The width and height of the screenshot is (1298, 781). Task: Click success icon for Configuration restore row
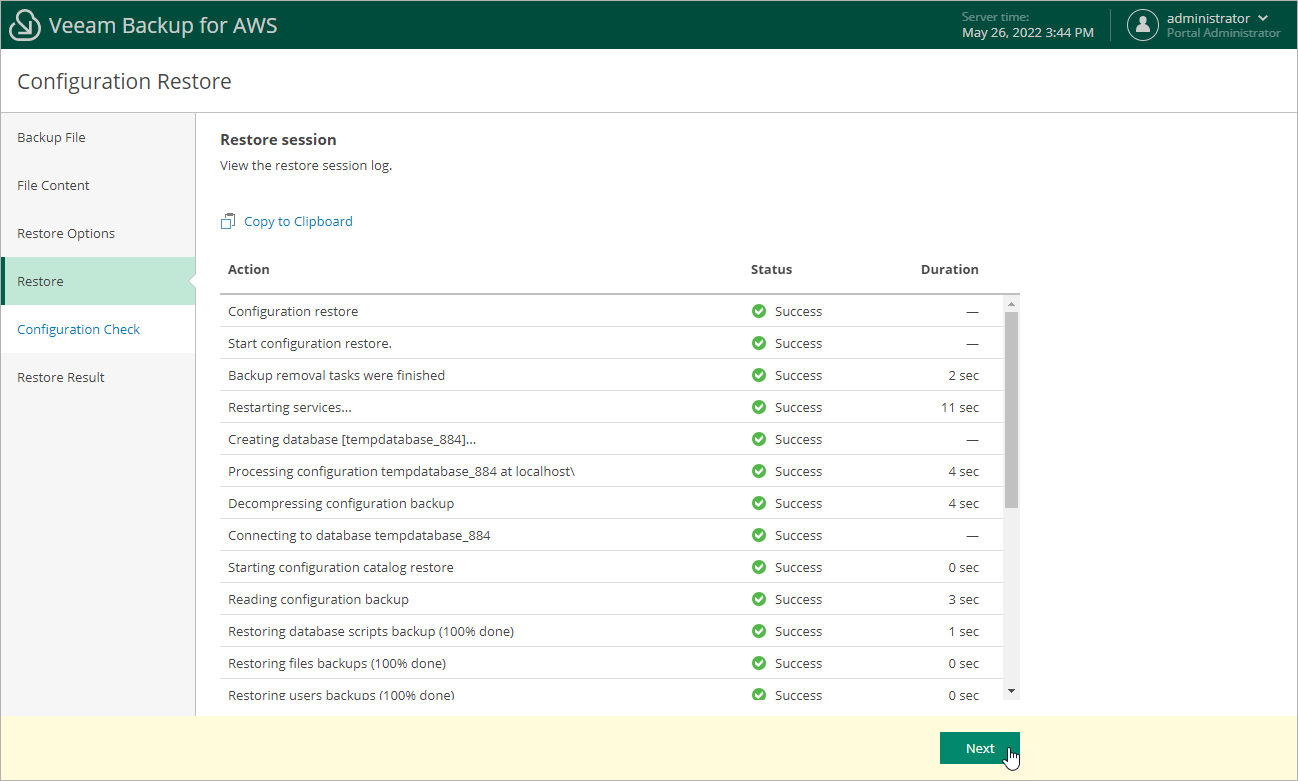[x=759, y=311]
